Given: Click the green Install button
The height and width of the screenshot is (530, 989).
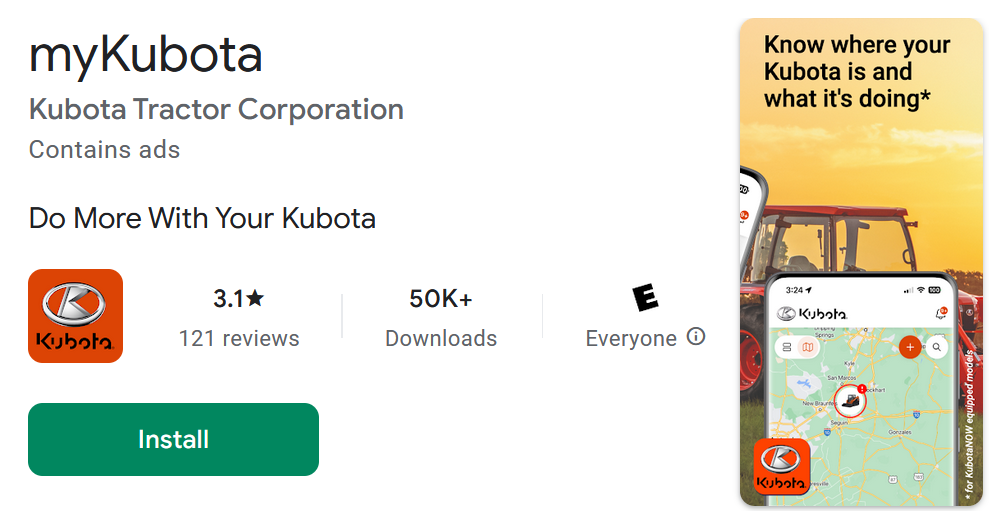Looking at the screenshot, I should click(173, 440).
